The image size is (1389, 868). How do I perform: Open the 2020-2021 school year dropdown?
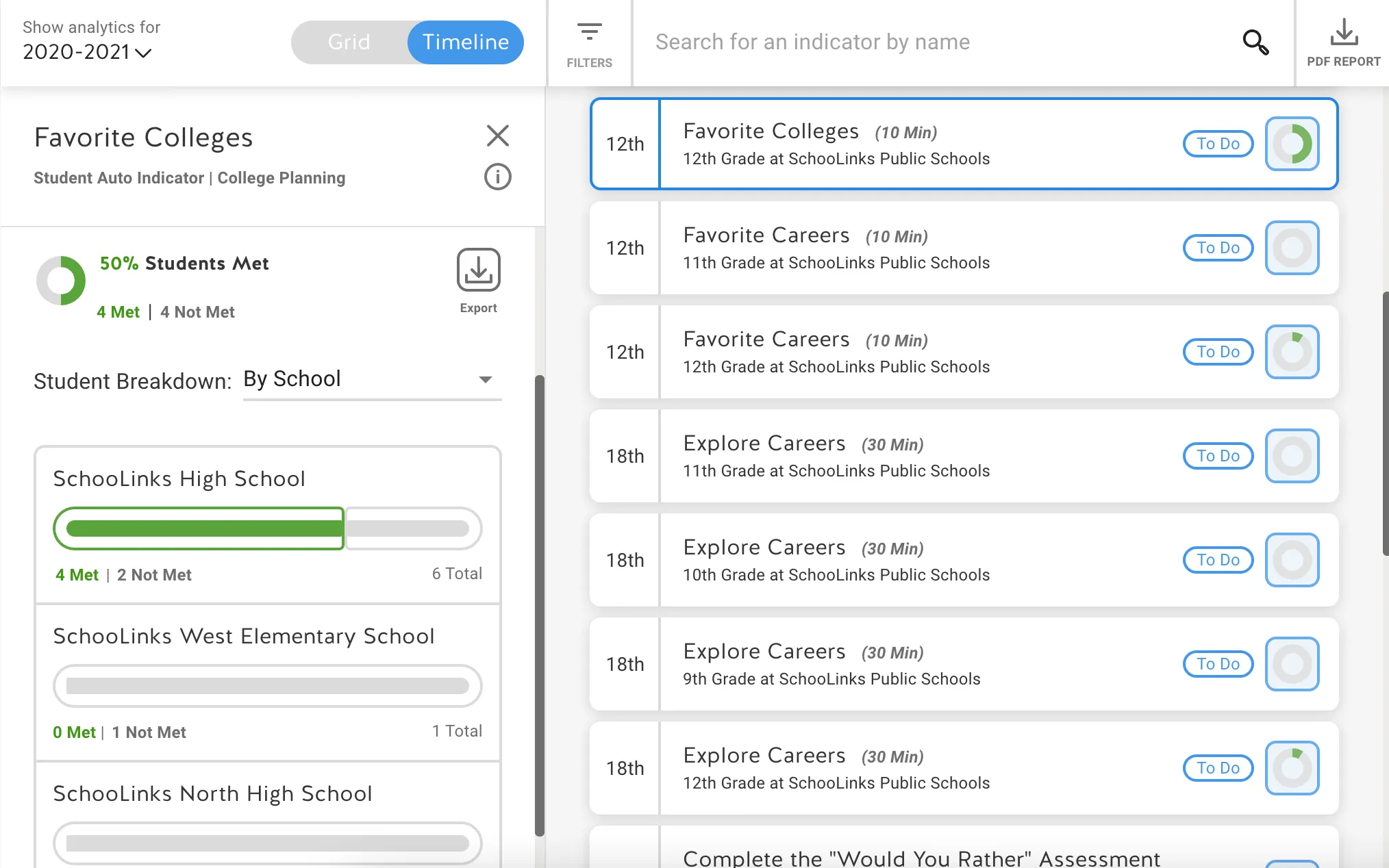point(87,52)
